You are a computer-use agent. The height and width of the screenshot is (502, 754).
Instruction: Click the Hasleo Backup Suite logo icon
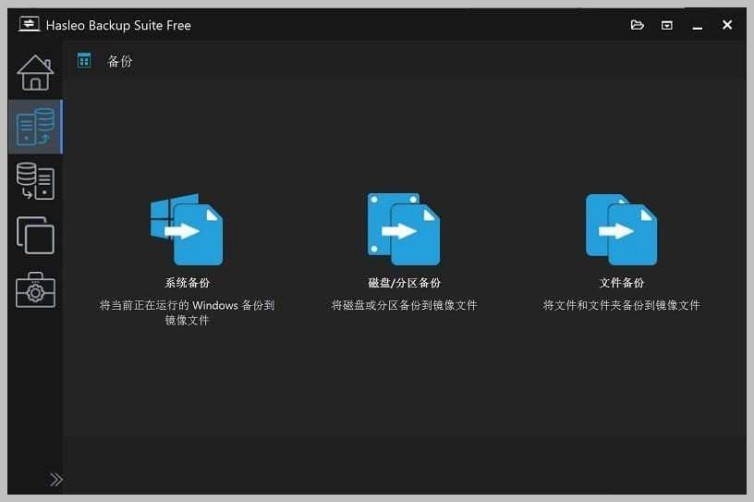[x=29, y=24]
